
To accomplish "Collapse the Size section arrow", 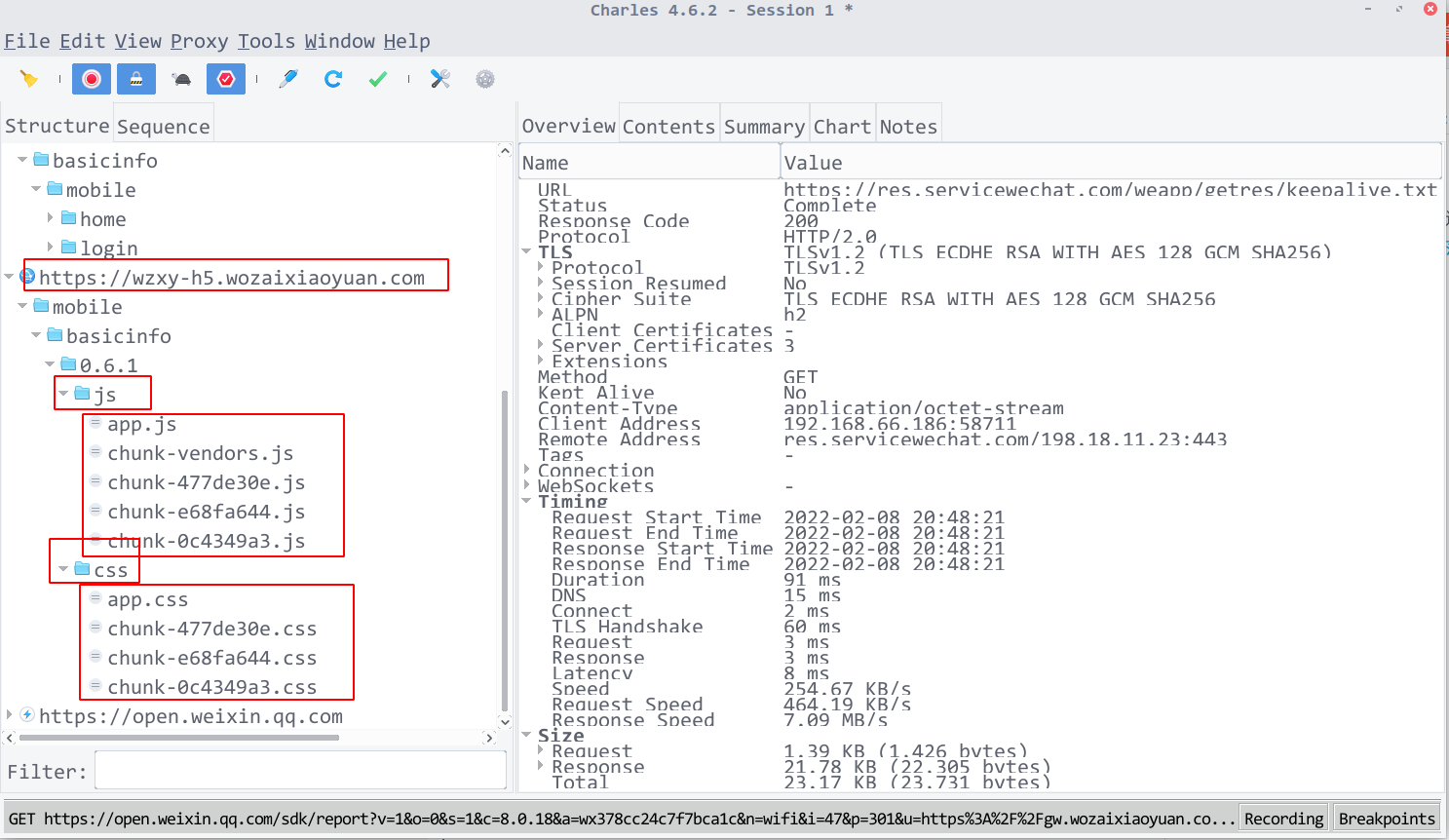I will (x=526, y=735).
